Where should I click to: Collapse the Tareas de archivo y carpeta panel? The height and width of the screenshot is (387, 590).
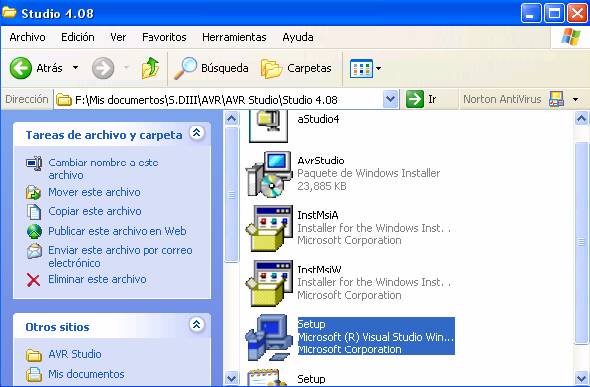[197, 133]
